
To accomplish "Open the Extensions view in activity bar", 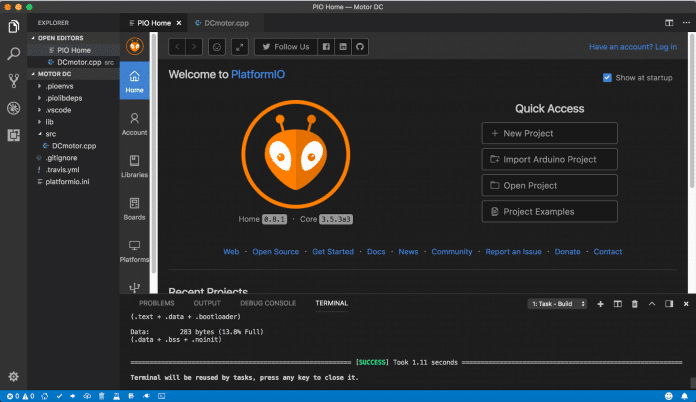I will coord(14,135).
